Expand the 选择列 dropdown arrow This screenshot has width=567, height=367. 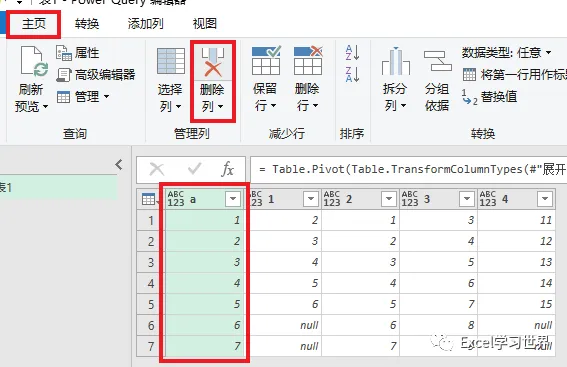(x=179, y=106)
